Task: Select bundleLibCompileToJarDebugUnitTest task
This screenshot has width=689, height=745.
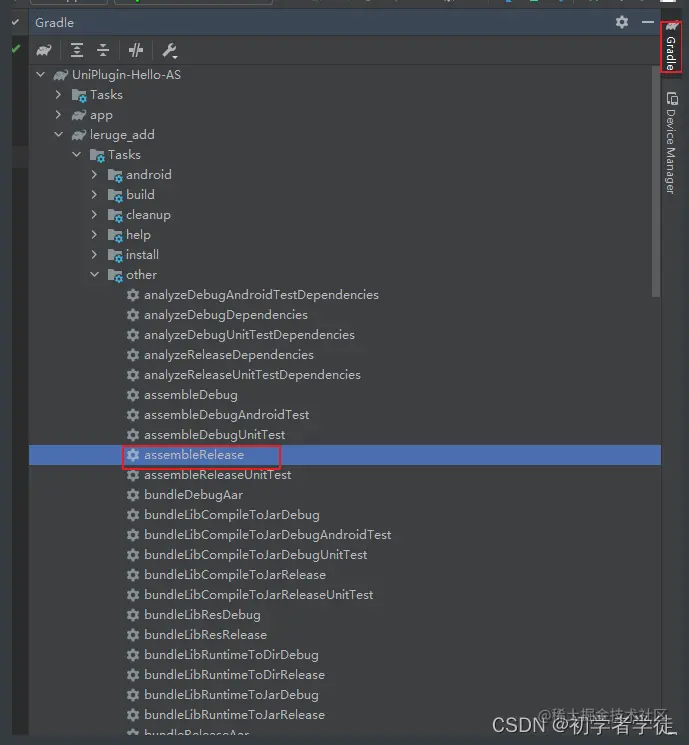Action: (256, 555)
